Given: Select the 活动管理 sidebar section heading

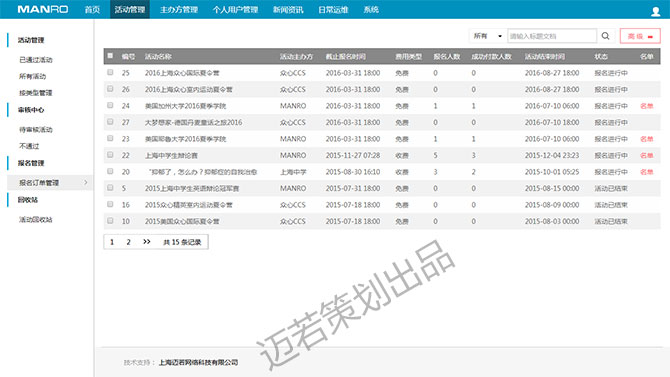Looking at the screenshot, I should point(31,40).
